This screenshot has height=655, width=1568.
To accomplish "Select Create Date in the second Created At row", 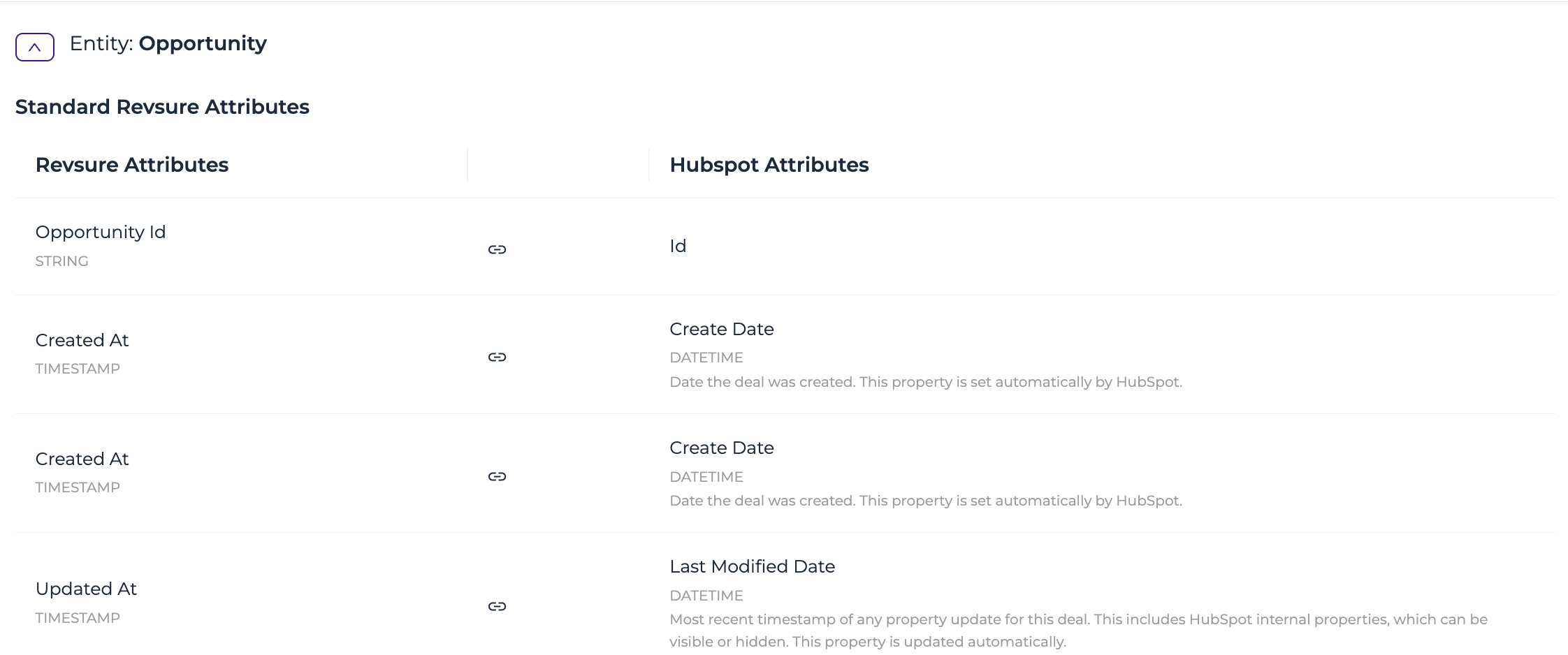I will 722,448.
